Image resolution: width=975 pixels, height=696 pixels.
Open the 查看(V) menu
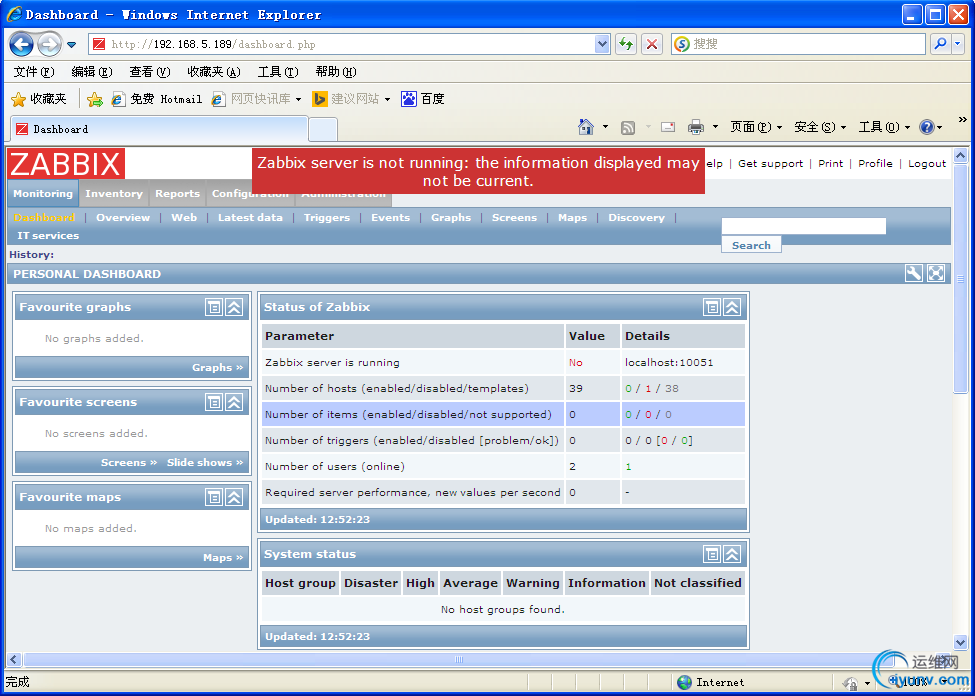tap(149, 72)
